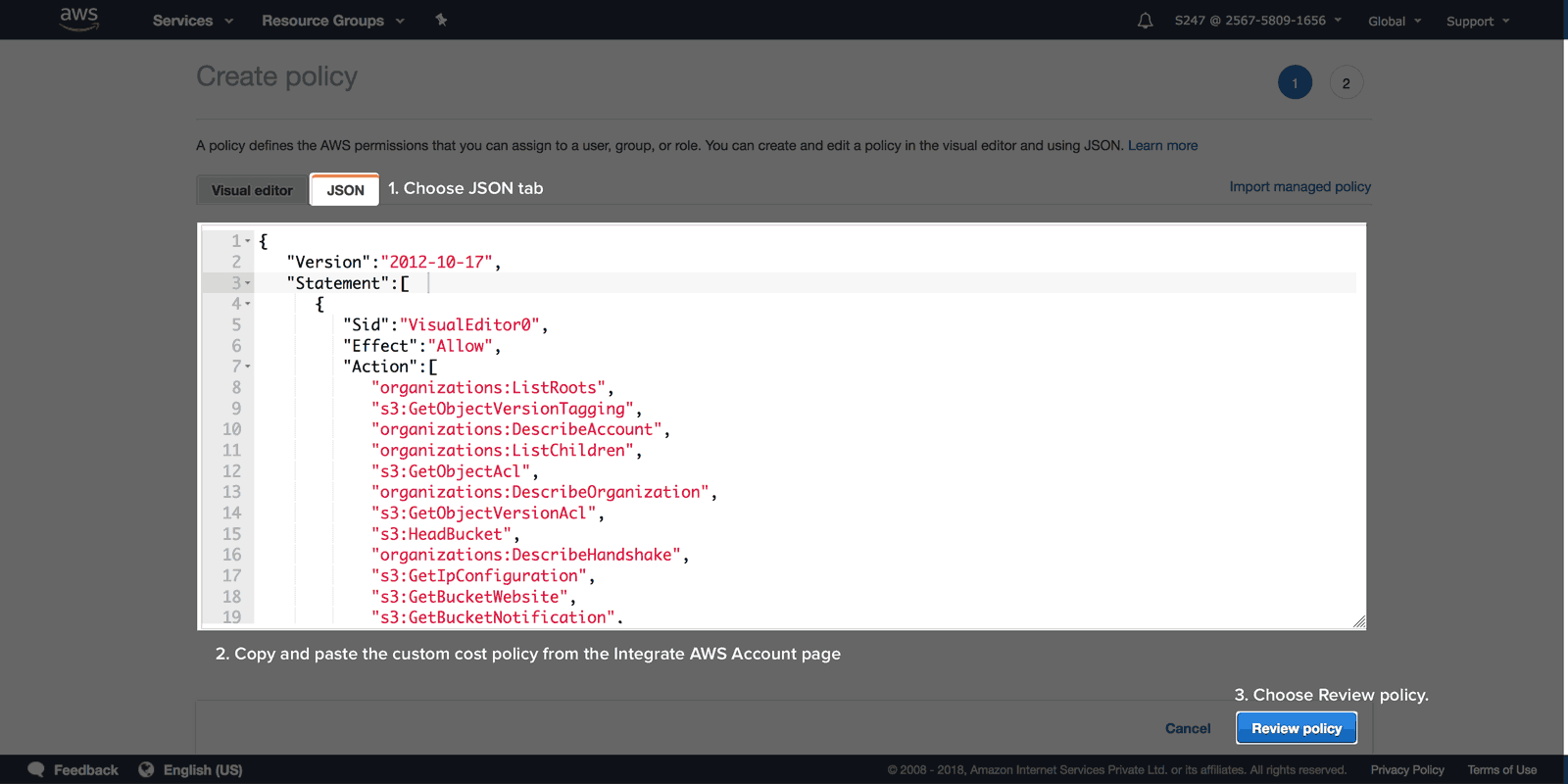Click the "s3:GetObjectVersionAcl" line

click(488, 513)
